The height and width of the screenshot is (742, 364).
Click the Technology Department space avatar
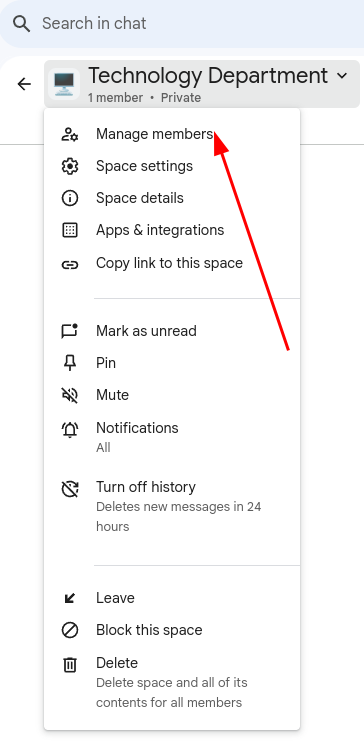tap(64, 84)
